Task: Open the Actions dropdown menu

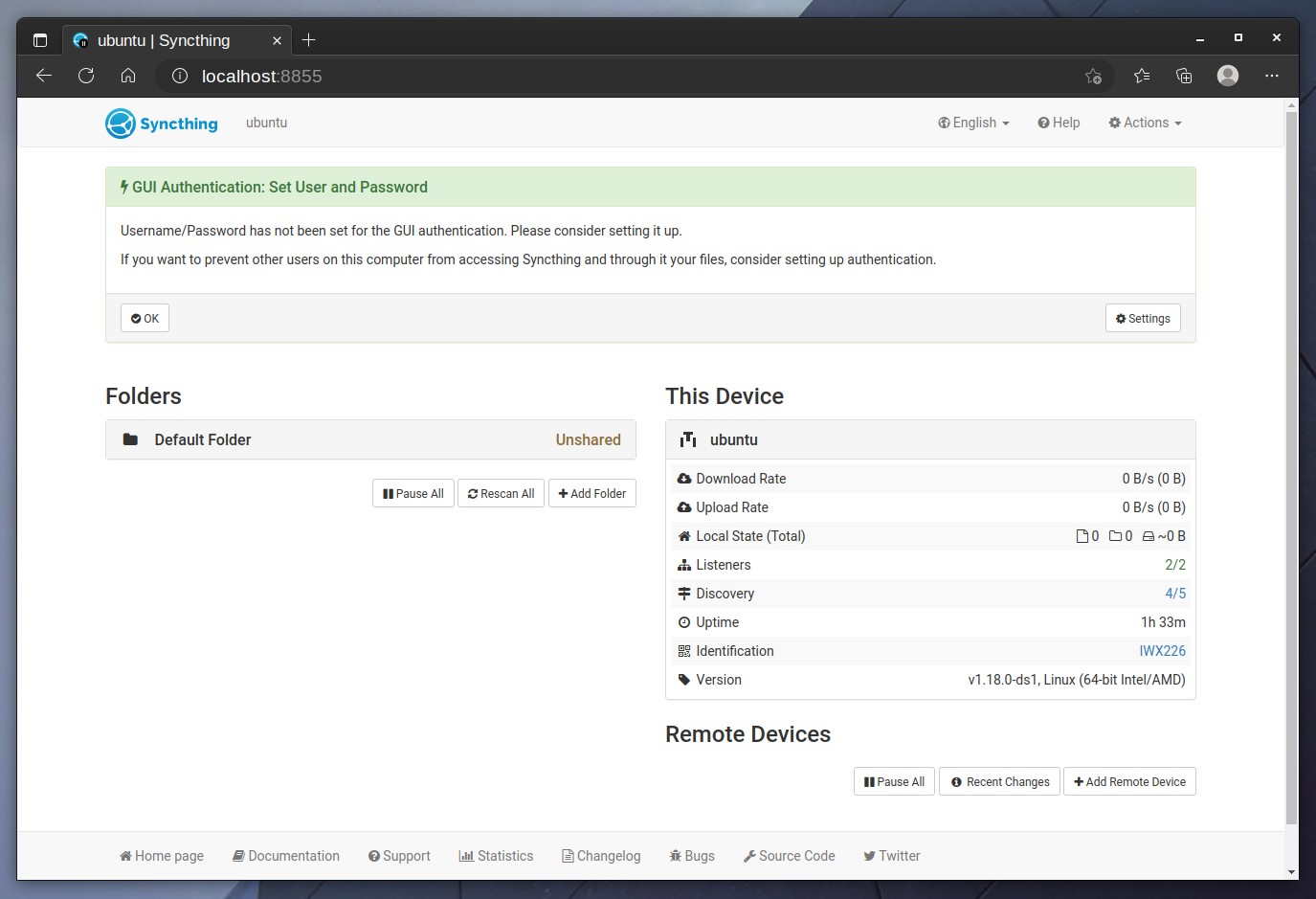Action: click(1145, 123)
